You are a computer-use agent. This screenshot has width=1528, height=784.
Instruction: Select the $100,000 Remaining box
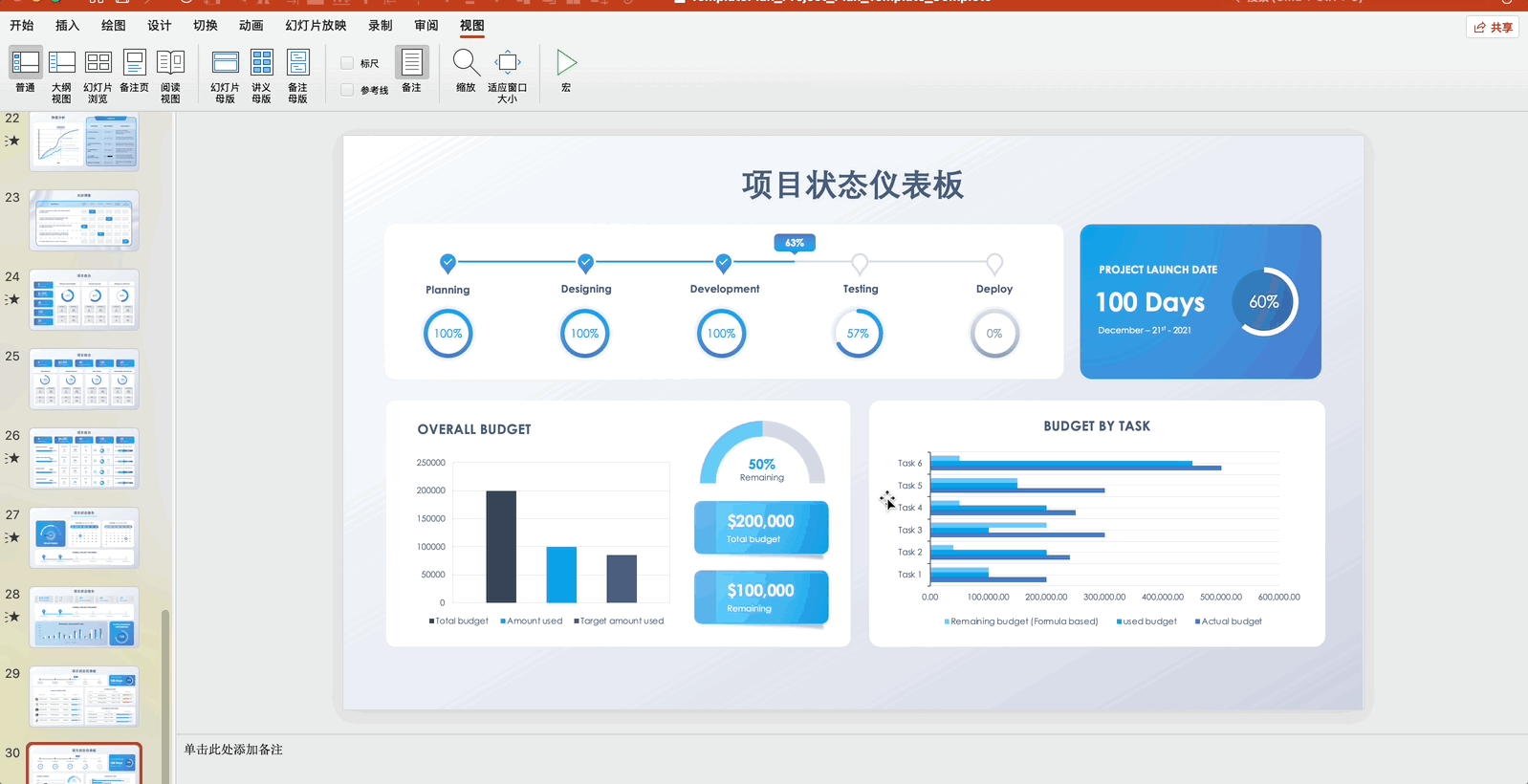click(761, 598)
